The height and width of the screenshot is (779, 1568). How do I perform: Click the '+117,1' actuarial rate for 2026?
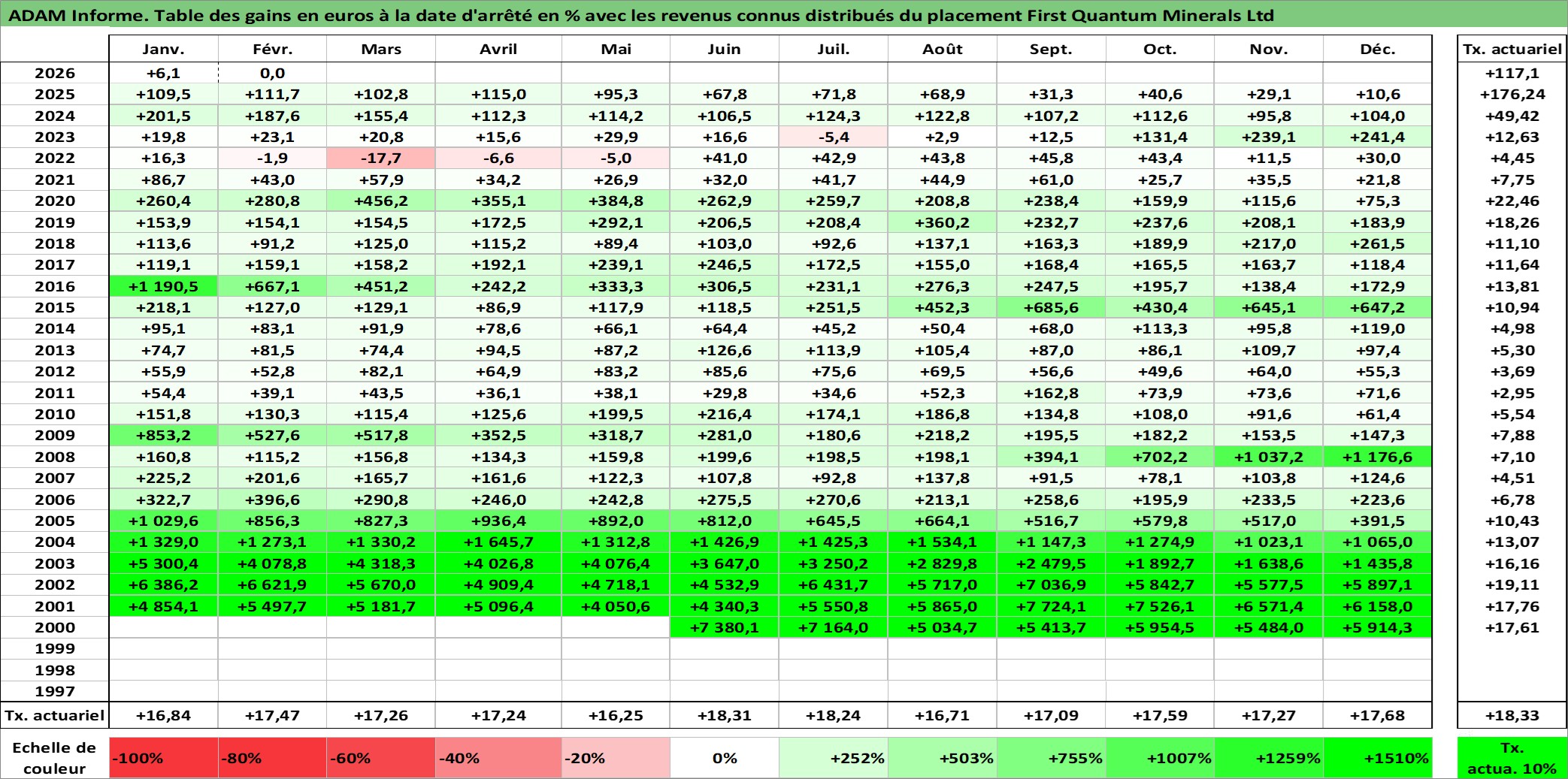click(x=1512, y=73)
